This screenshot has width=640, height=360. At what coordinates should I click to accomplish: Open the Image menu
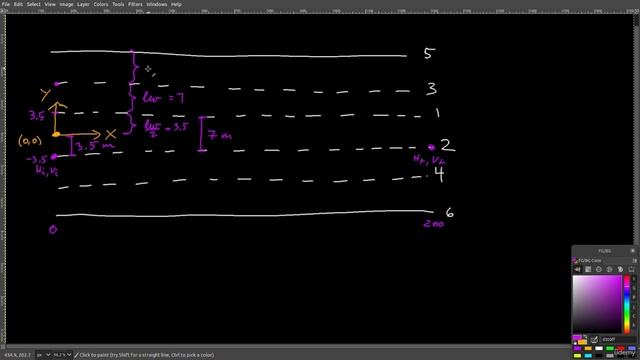pos(66,4)
